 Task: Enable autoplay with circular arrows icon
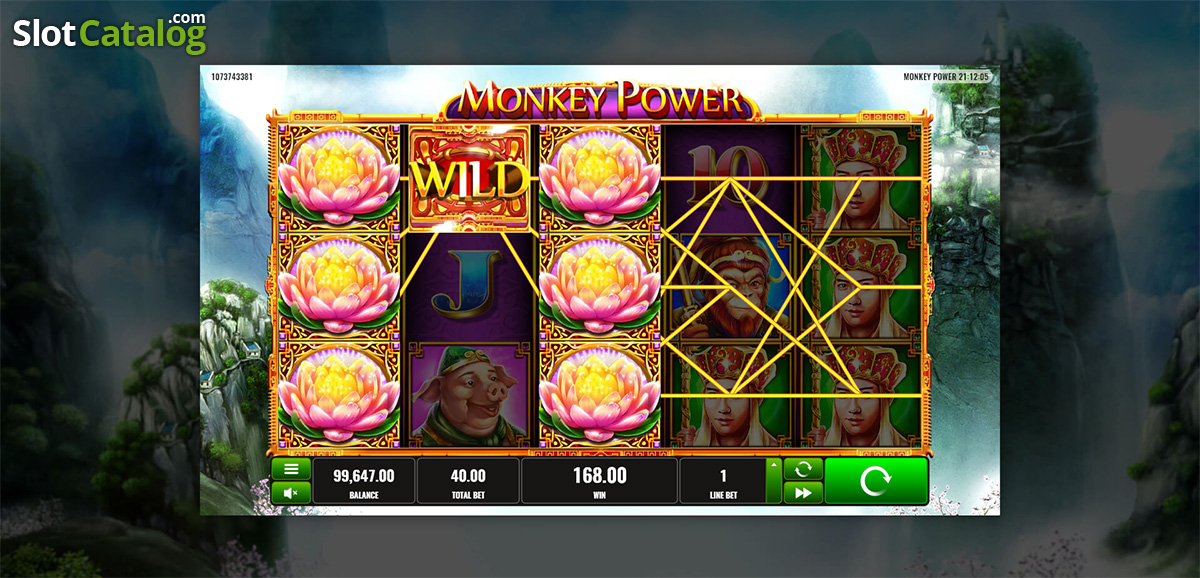(x=803, y=469)
